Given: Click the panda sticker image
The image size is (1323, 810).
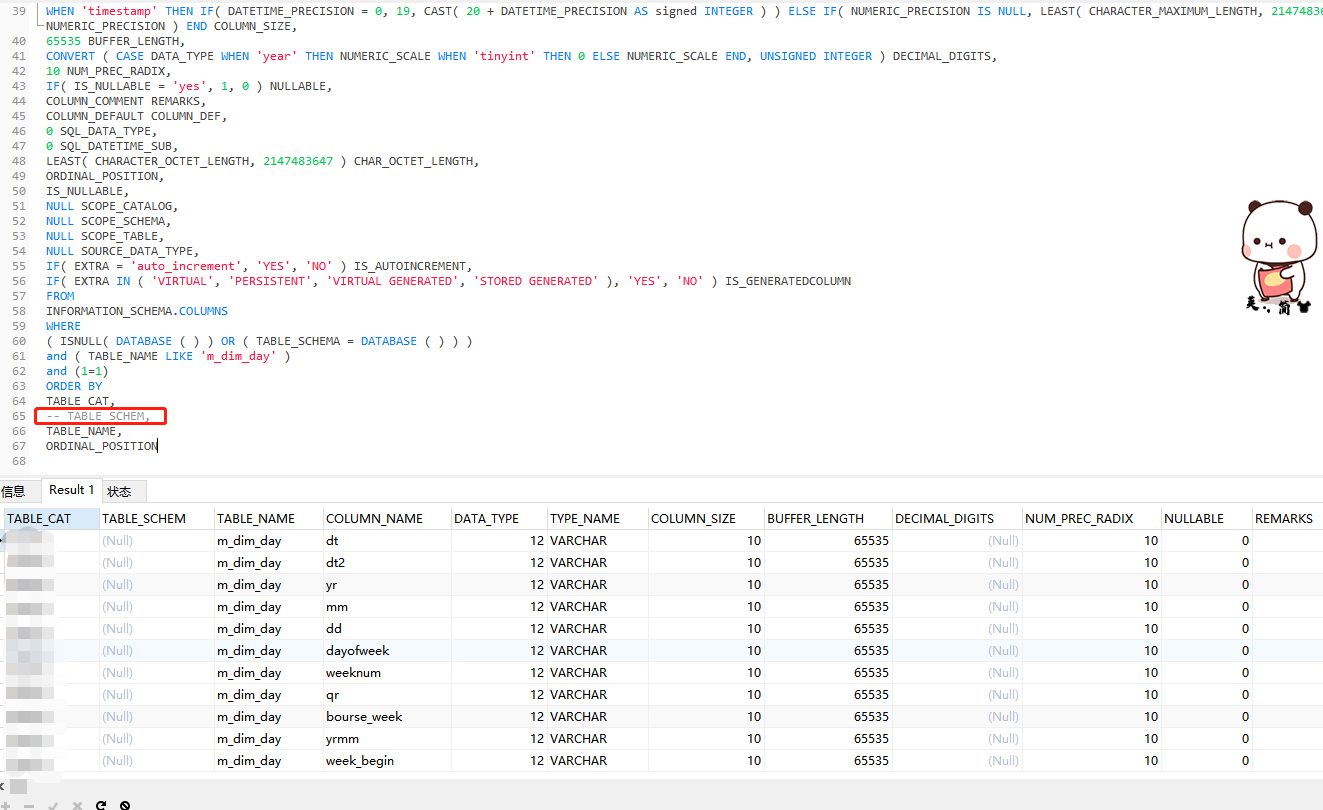Looking at the screenshot, I should coord(1276,257).
